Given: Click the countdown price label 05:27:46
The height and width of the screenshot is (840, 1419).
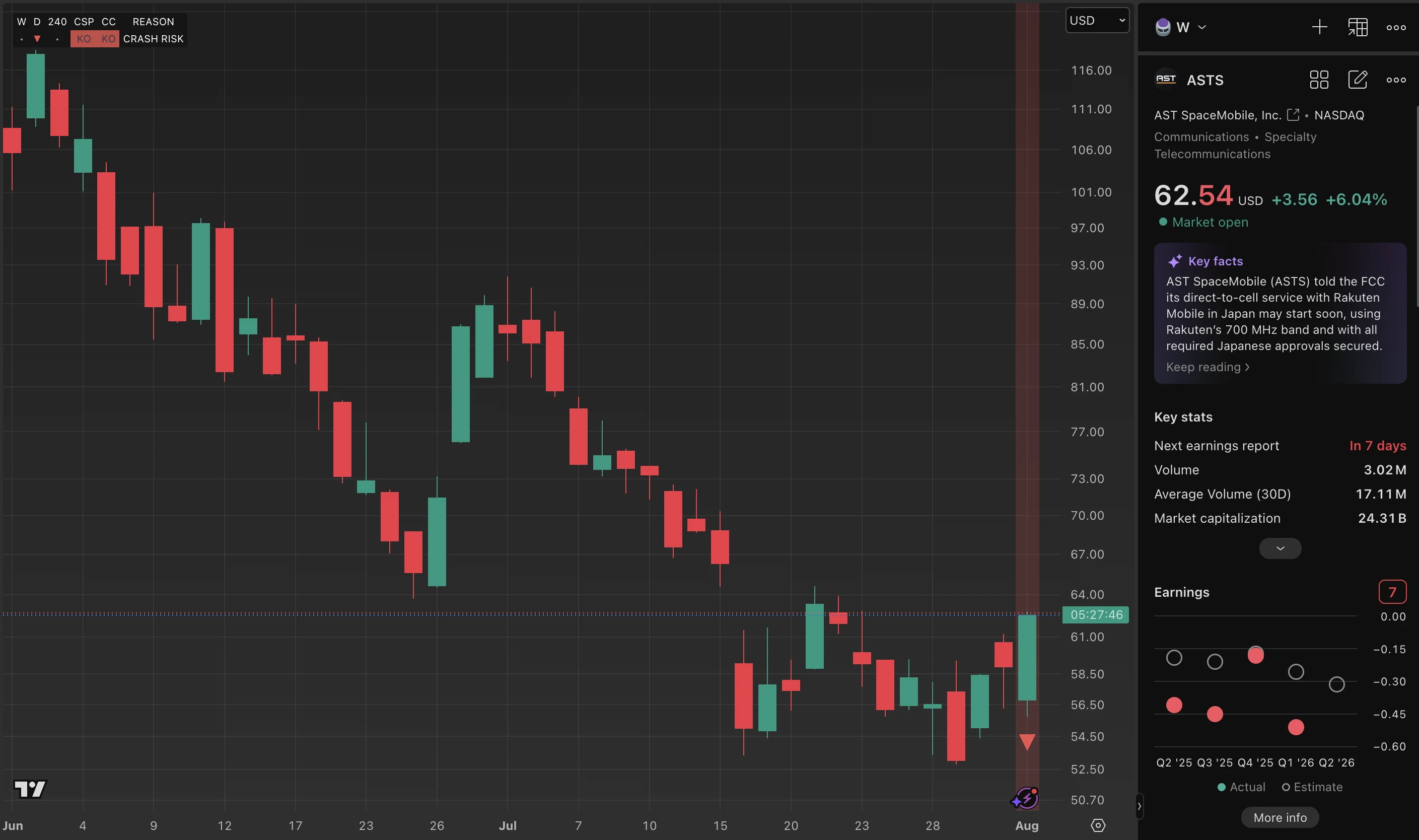Looking at the screenshot, I should [x=1095, y=615].
